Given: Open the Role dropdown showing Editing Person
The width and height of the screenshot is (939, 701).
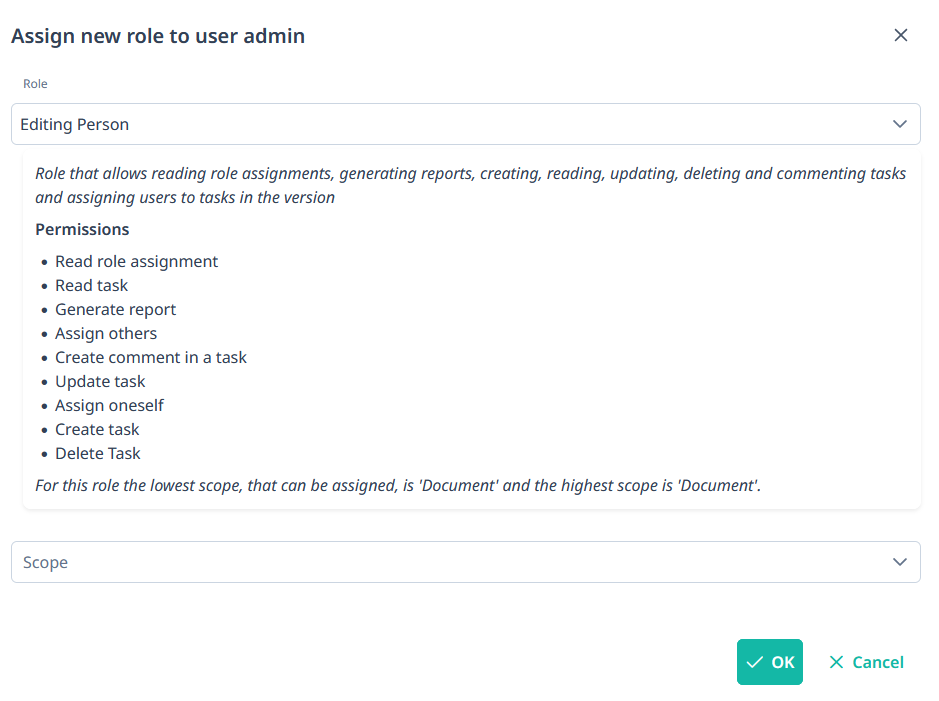Looking at the screenshot, I should 450,124.
